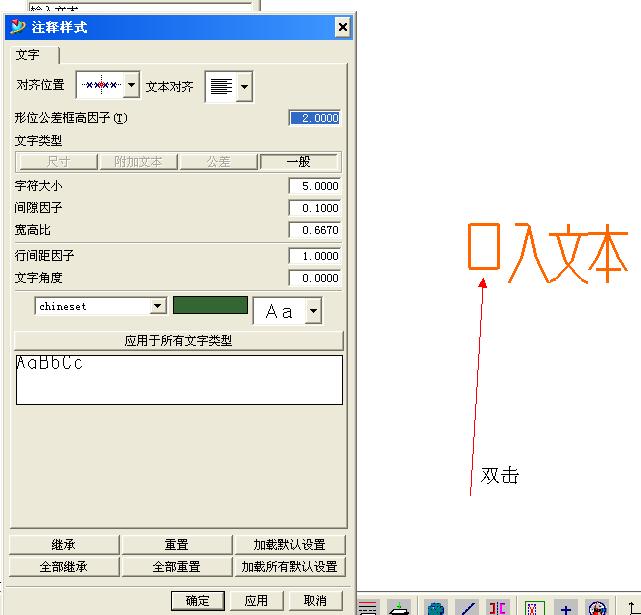This screenshot has width=641, height=615.
Task: Click the 全部重置 button
Action: point(177,567)
